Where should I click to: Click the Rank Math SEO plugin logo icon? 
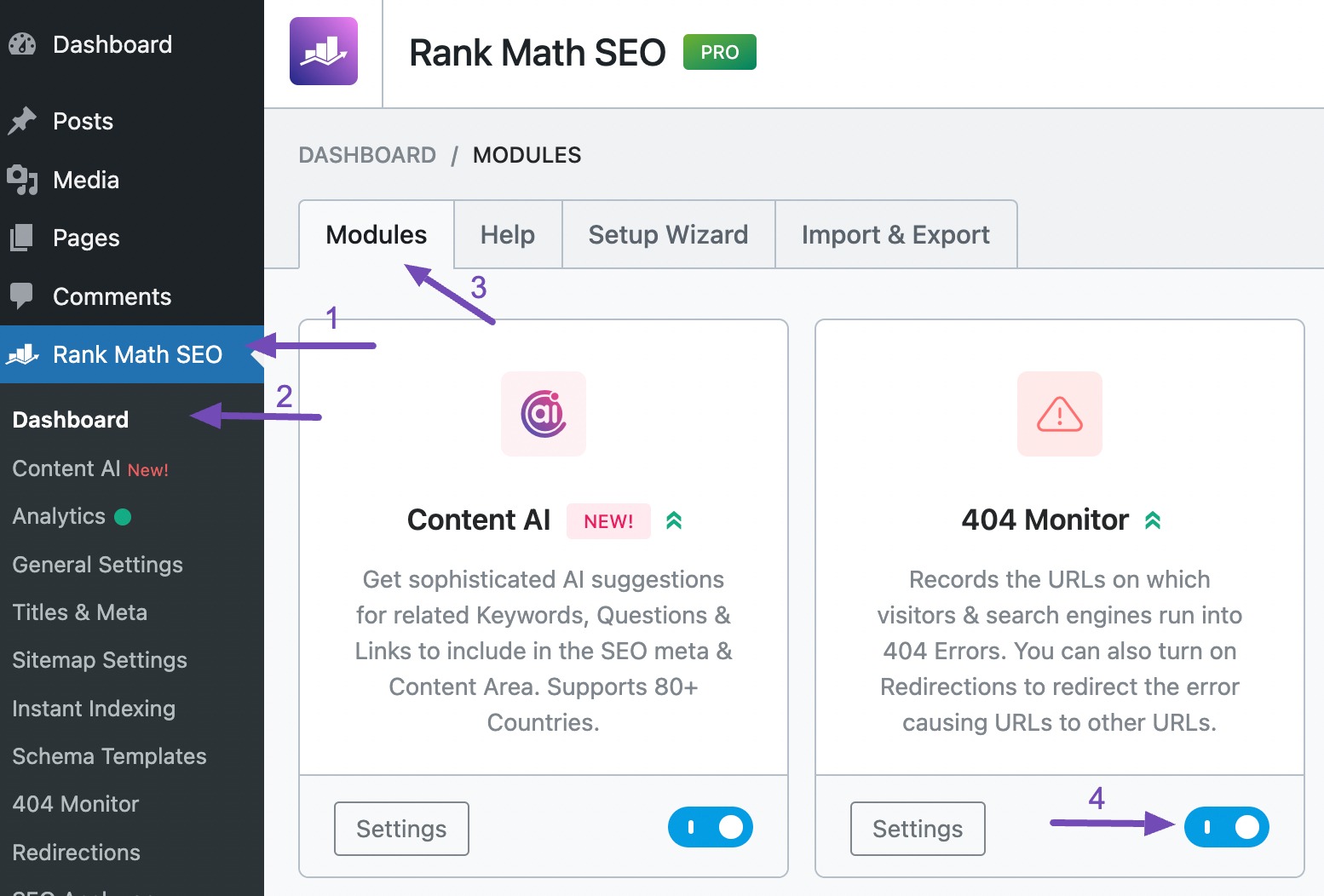click(324, 51)
